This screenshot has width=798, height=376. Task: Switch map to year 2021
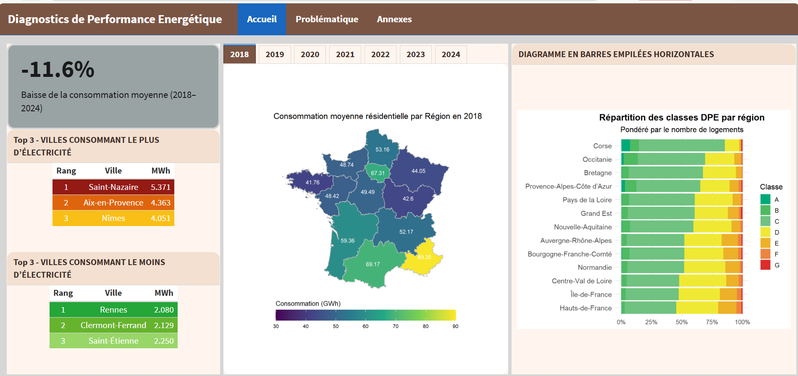point(345,54)
